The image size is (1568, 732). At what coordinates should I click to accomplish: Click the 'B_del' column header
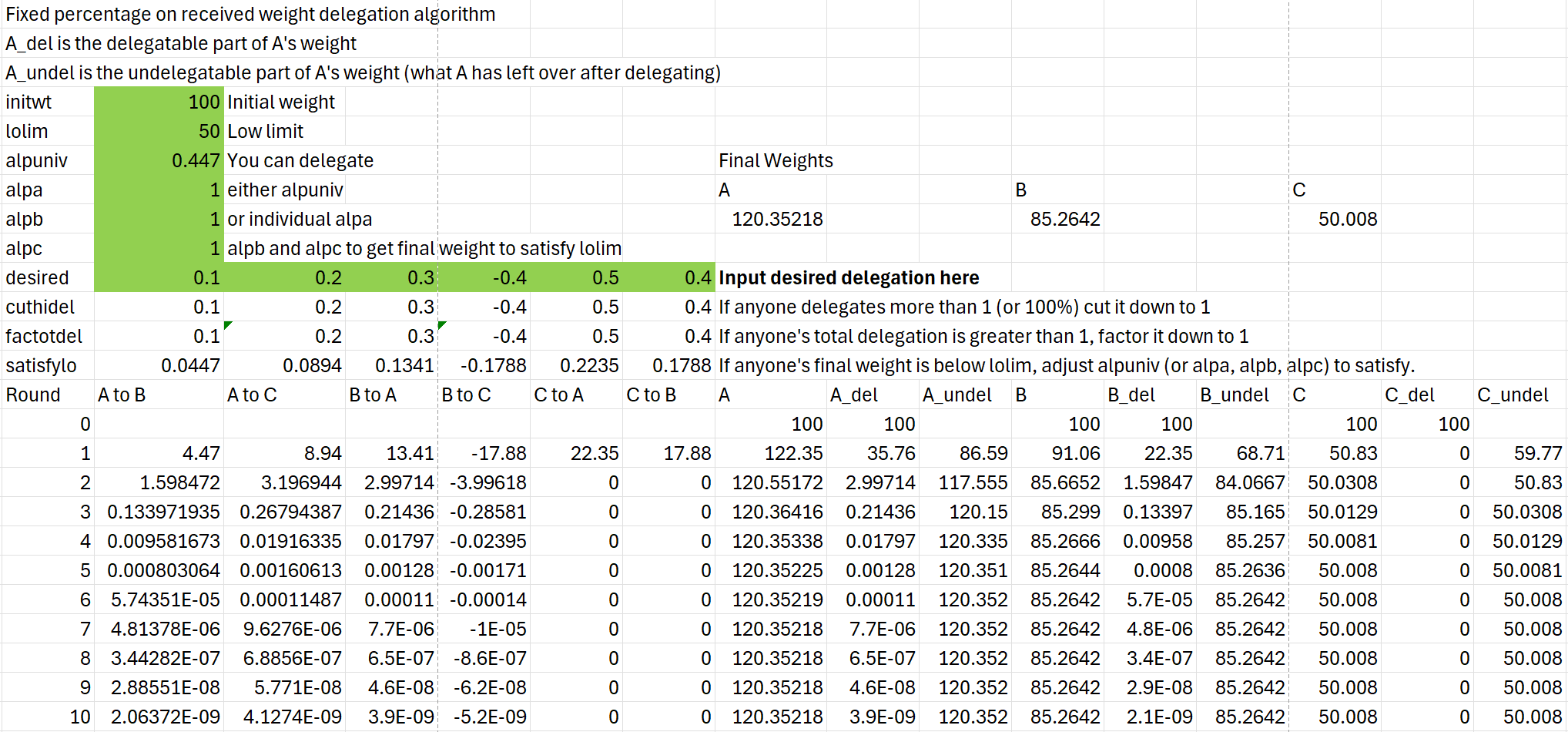(x=1150, y=395)
